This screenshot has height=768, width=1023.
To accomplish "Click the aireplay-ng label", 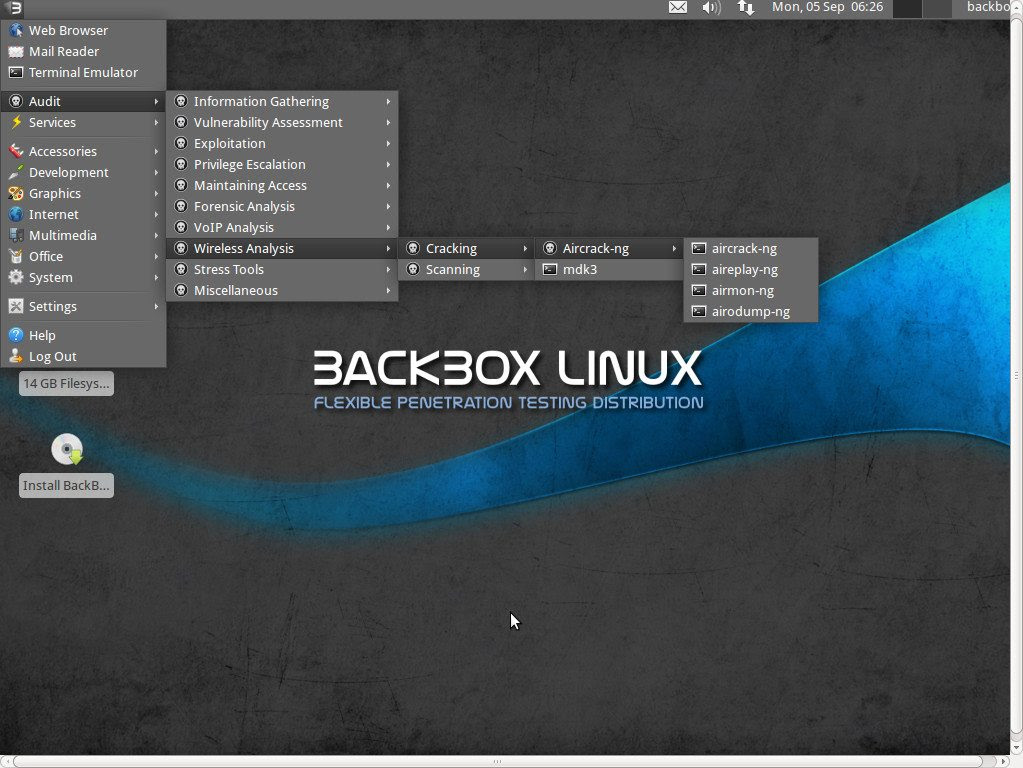I will pyautogui.click(x=744, y=270).
